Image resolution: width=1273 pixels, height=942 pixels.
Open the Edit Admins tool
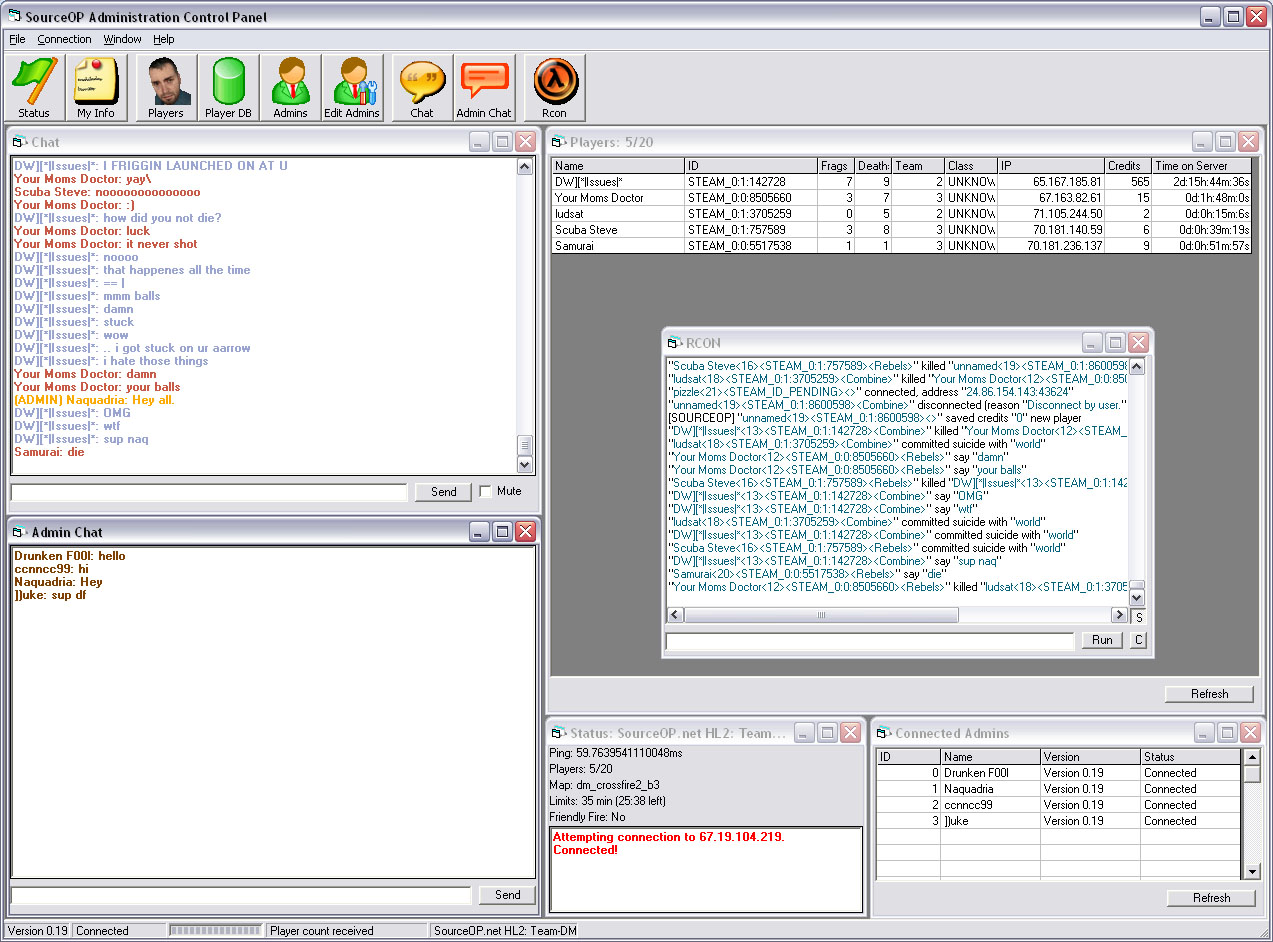[x=352, y=88]
